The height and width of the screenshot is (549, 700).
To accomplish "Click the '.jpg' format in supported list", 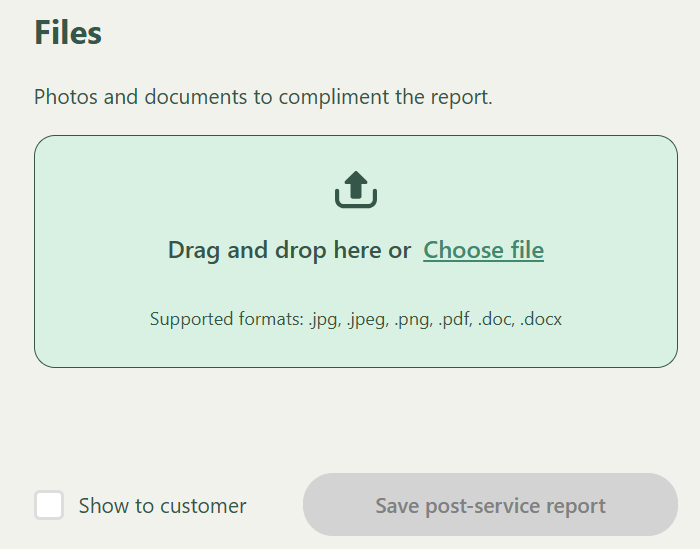I will (324, 319).
